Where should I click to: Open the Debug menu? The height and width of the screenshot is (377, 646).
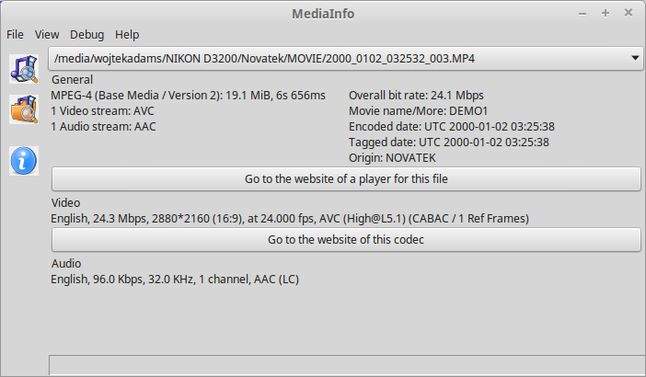[87, 35]
